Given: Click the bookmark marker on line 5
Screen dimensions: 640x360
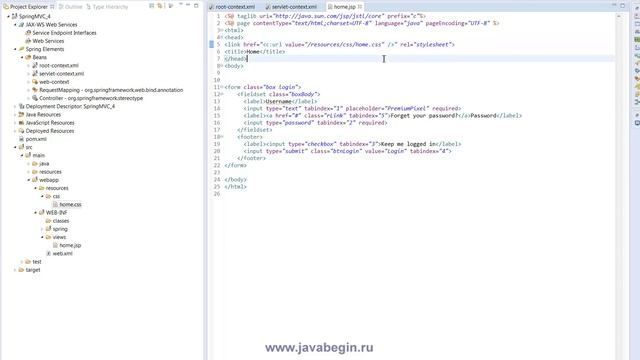Looking at the screenshot, I should click(211, 44).
